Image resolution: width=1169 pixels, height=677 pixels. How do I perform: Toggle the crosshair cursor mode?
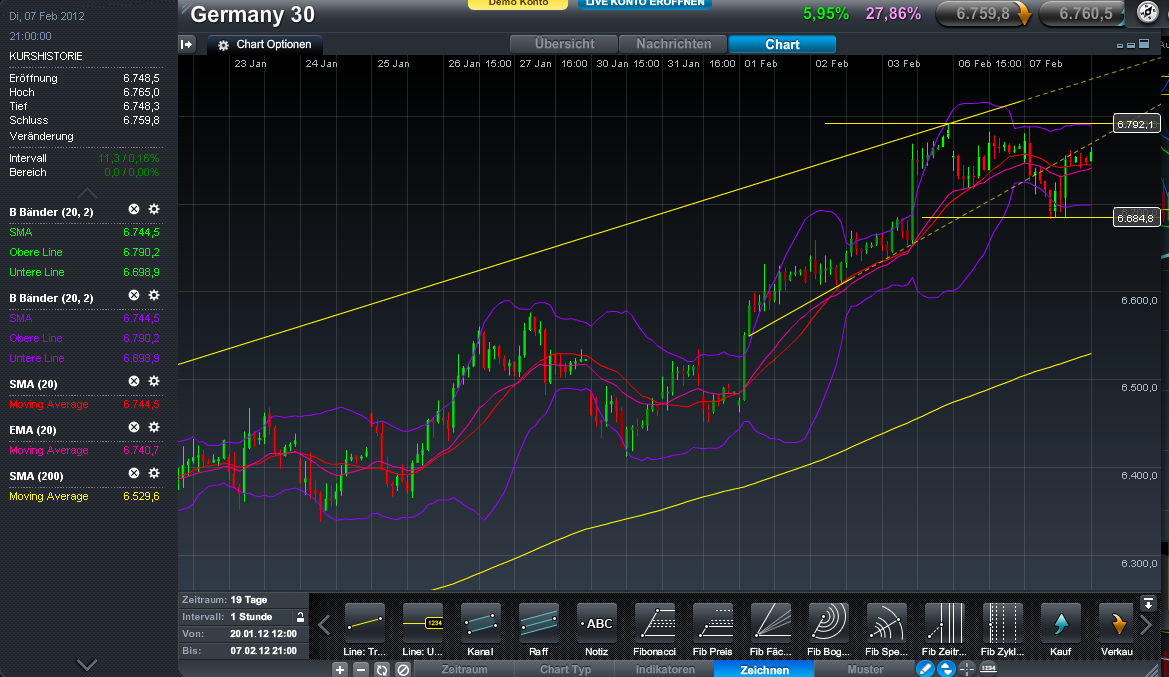[967, 670]
